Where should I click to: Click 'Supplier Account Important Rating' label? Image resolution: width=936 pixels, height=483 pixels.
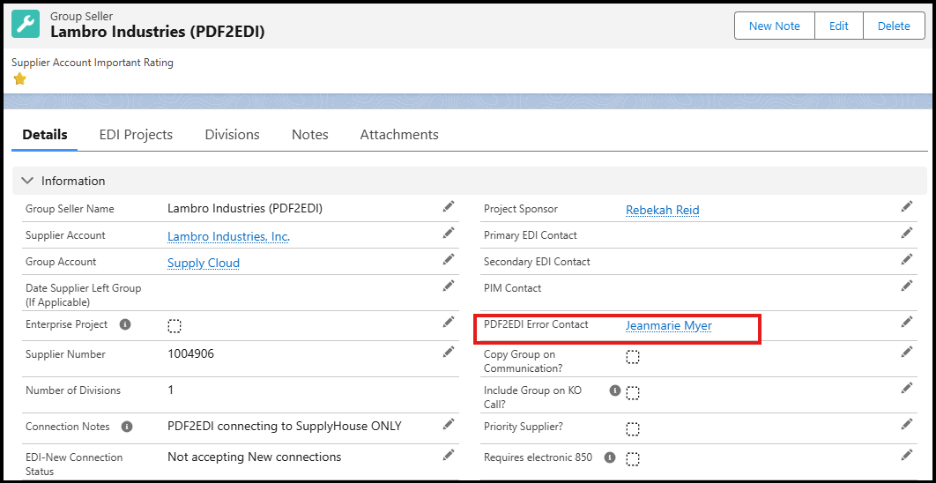point(93,63)
